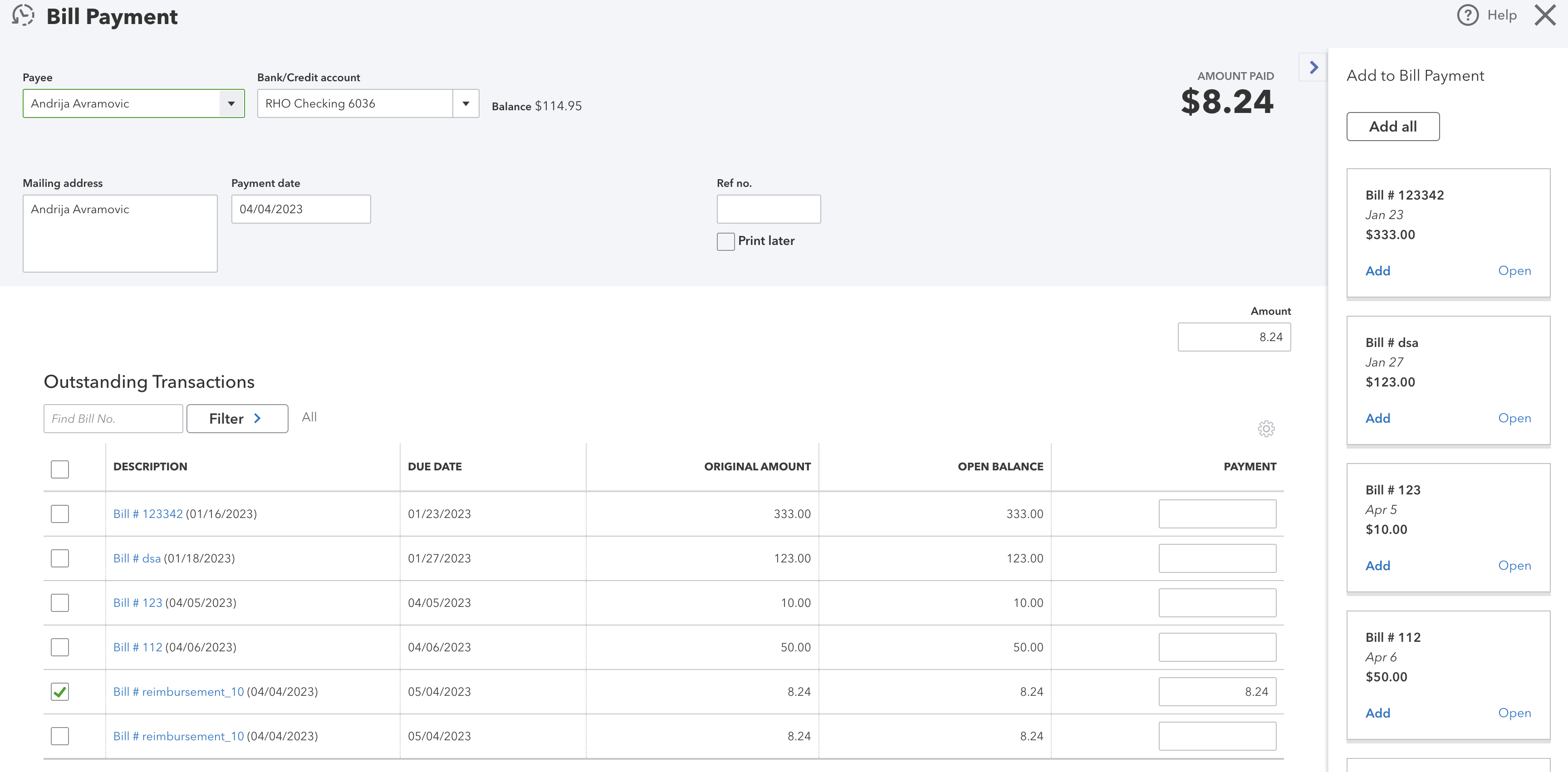The width and height of the screenshot is (1568, 772).
Task: Focus the Find Bill No. search field
Action: 113,419
